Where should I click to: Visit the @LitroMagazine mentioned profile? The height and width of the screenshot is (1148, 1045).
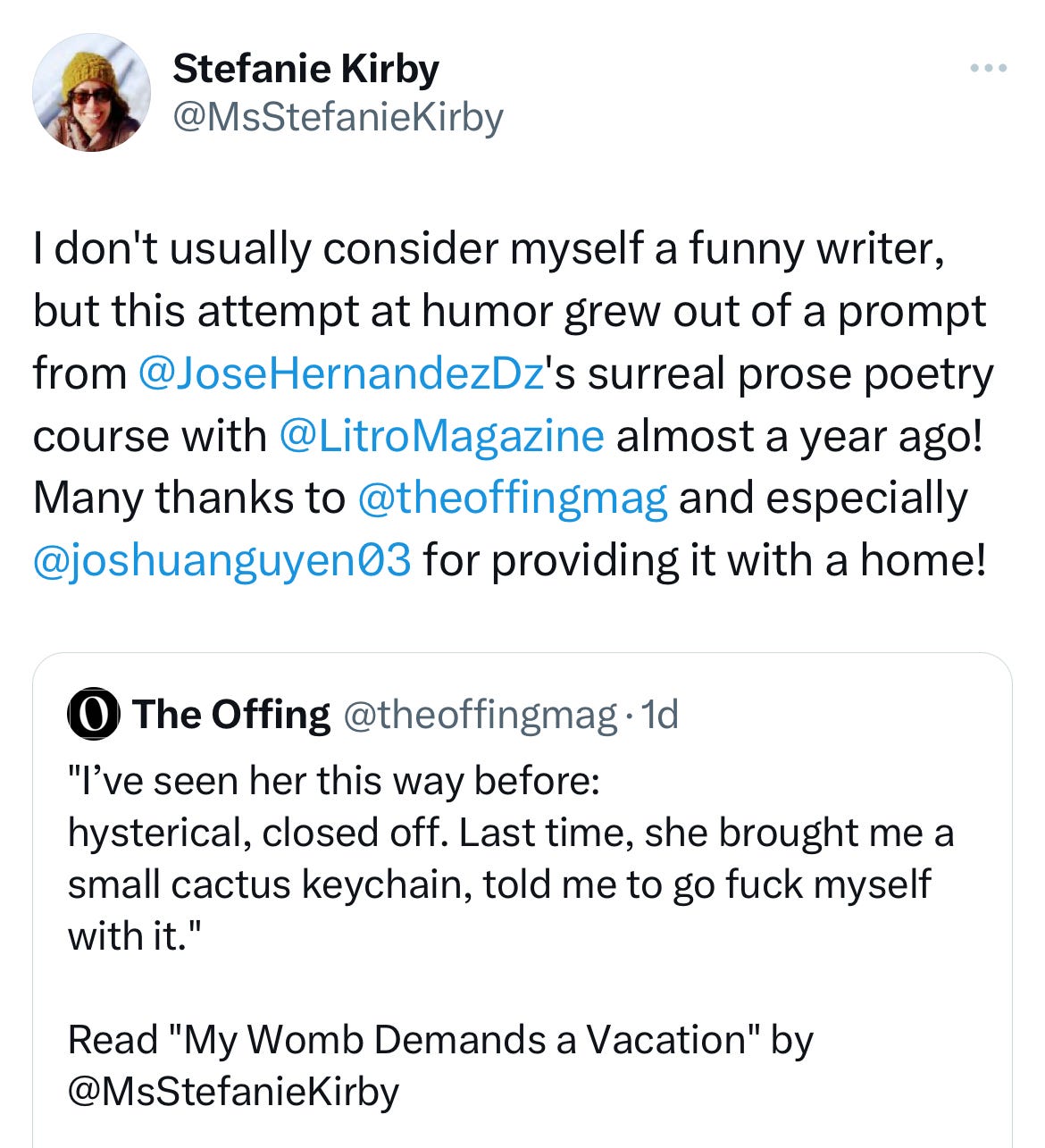tap(441, 436)
